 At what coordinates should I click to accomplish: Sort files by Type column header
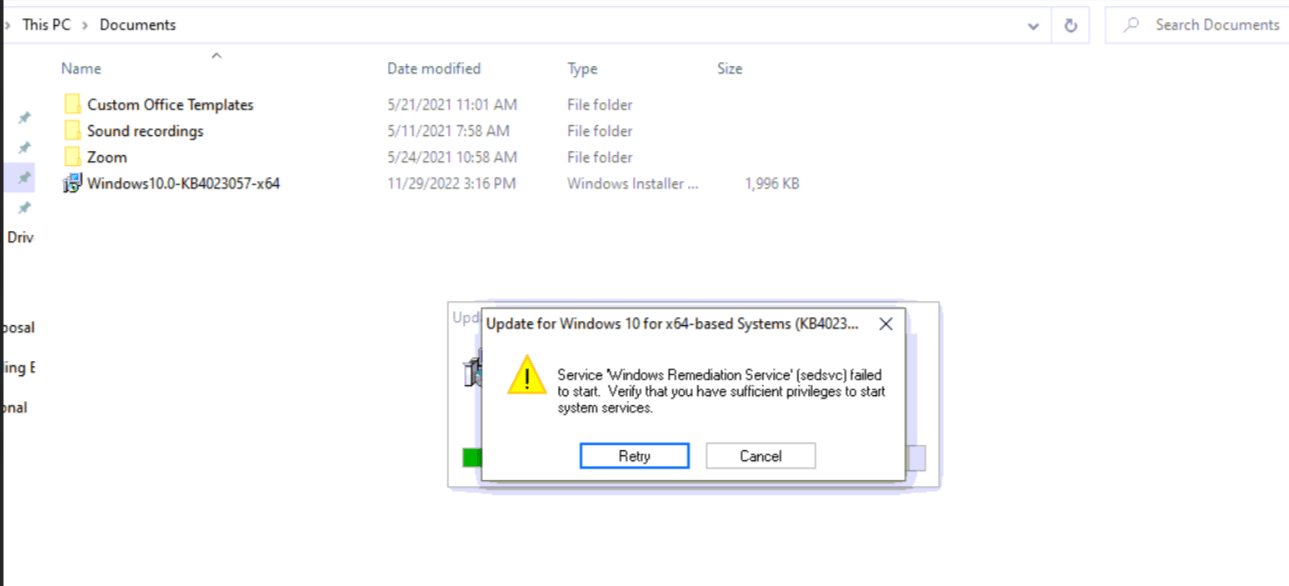pyautogui.click(x=582, y=69)
